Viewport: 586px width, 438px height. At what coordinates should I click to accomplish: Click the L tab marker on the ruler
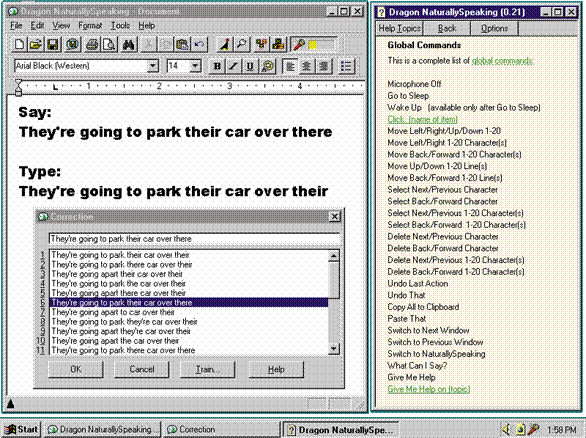click(55, 87)
